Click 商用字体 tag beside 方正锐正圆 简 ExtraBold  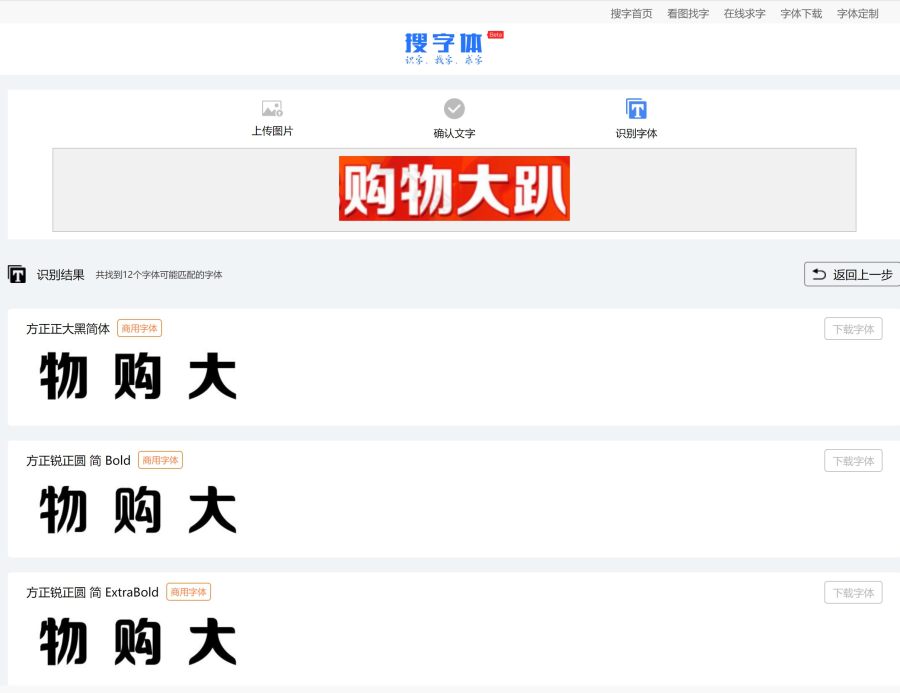pos(188,592)
